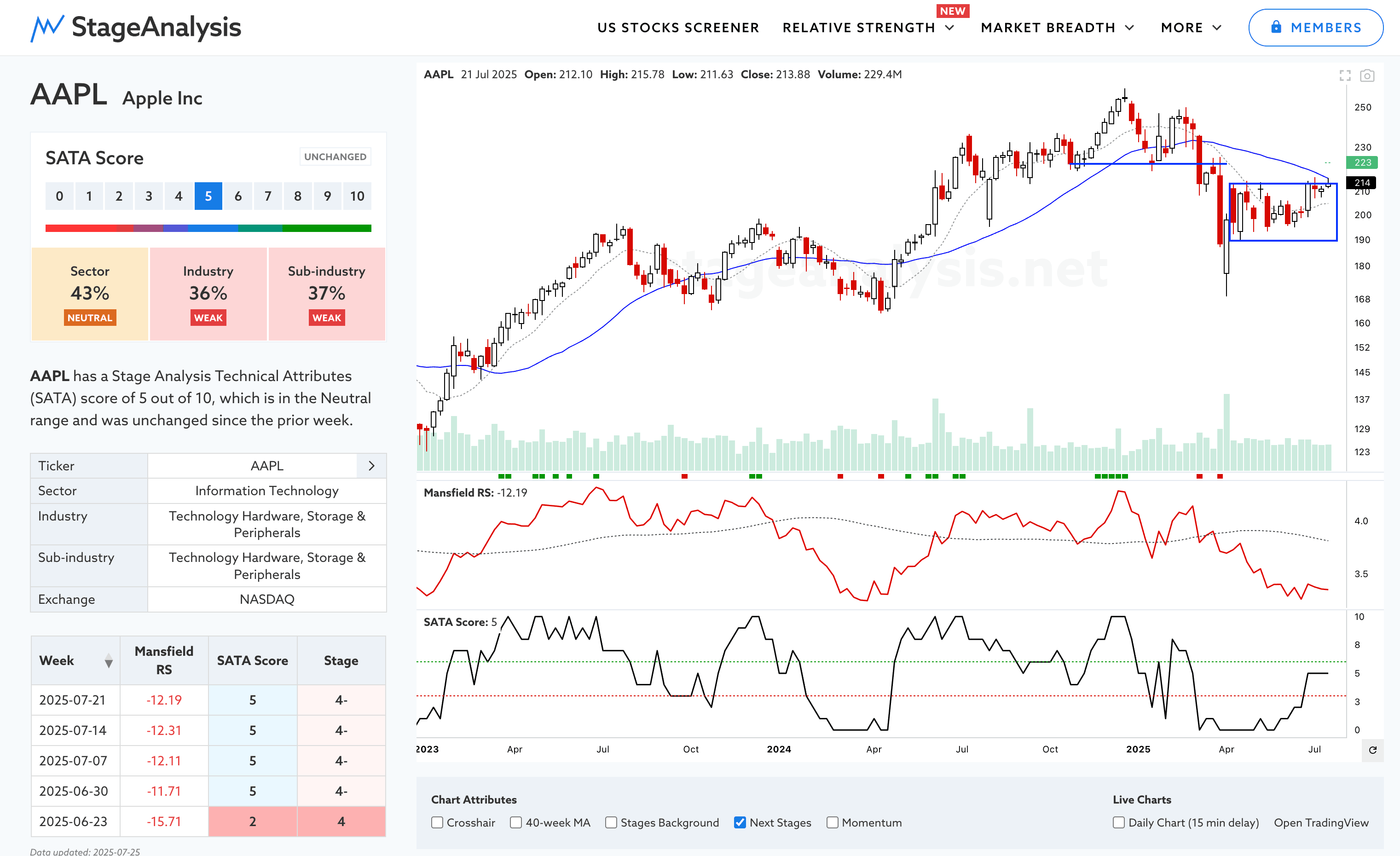Image resolution: width=1400 pixels, height=856 pixels.
Task: Click the SATA score color gradient bar
Action: (208, 228)
